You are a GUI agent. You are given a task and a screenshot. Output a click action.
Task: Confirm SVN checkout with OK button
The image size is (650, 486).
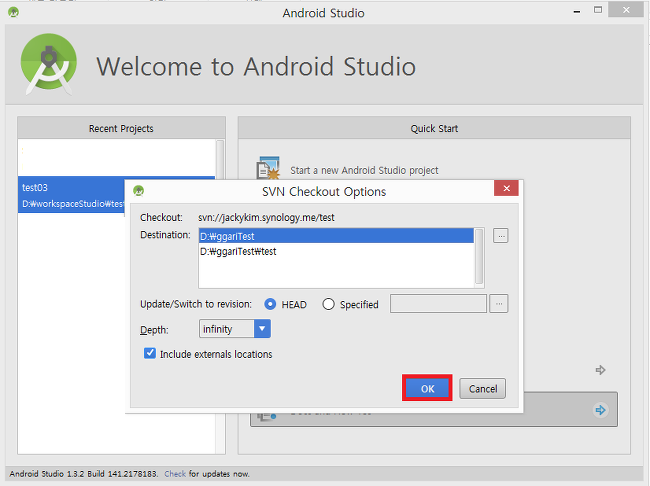point(427,389)
